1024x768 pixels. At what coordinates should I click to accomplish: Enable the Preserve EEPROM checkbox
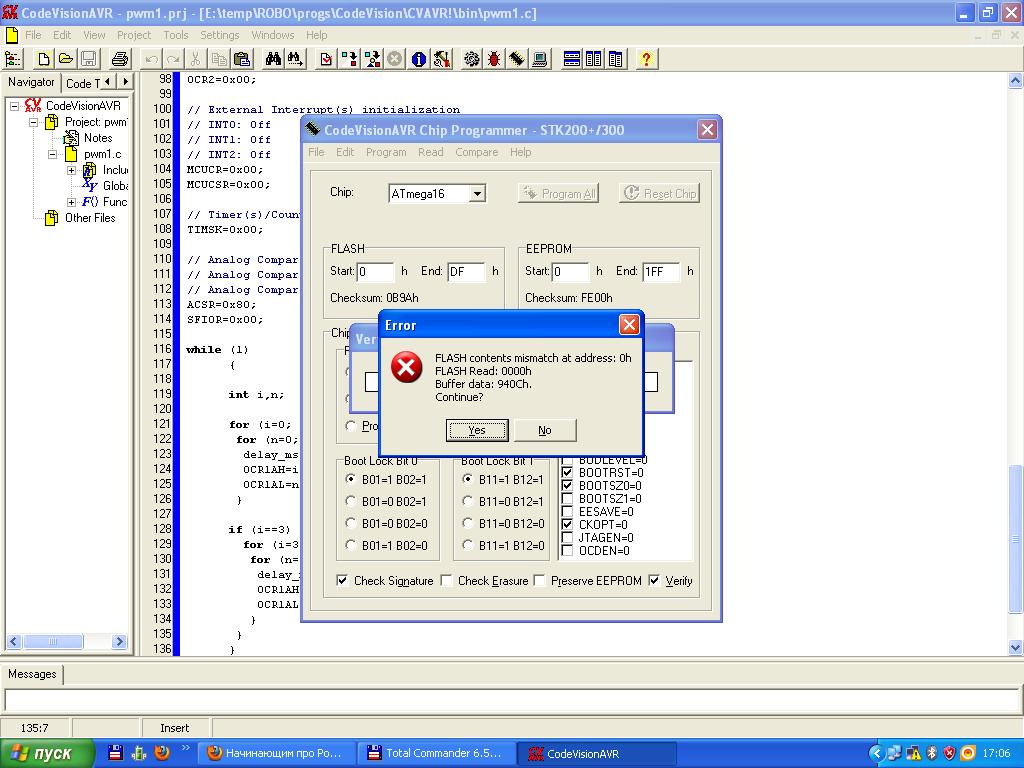[x=540, y=580]
